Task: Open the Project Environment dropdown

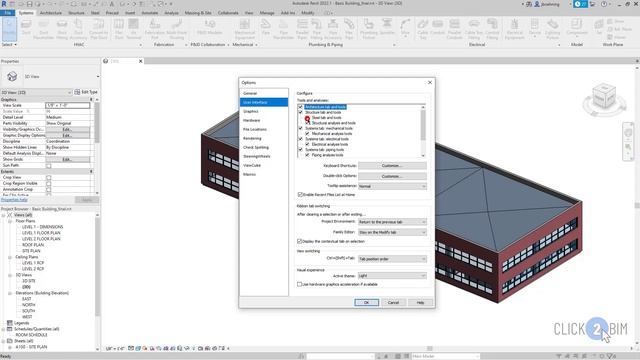Action: [392, 222]
